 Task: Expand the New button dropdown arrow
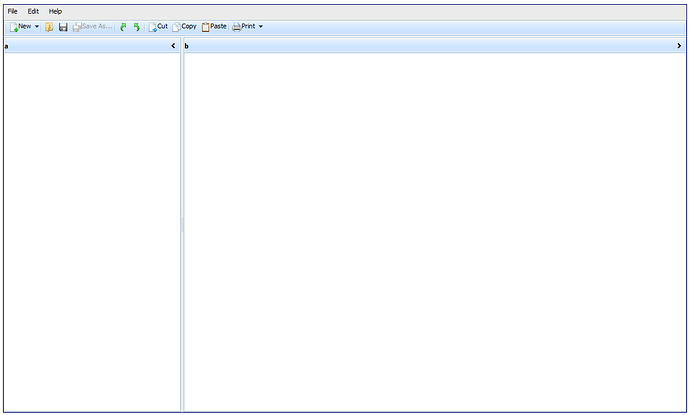pos(37,27)
